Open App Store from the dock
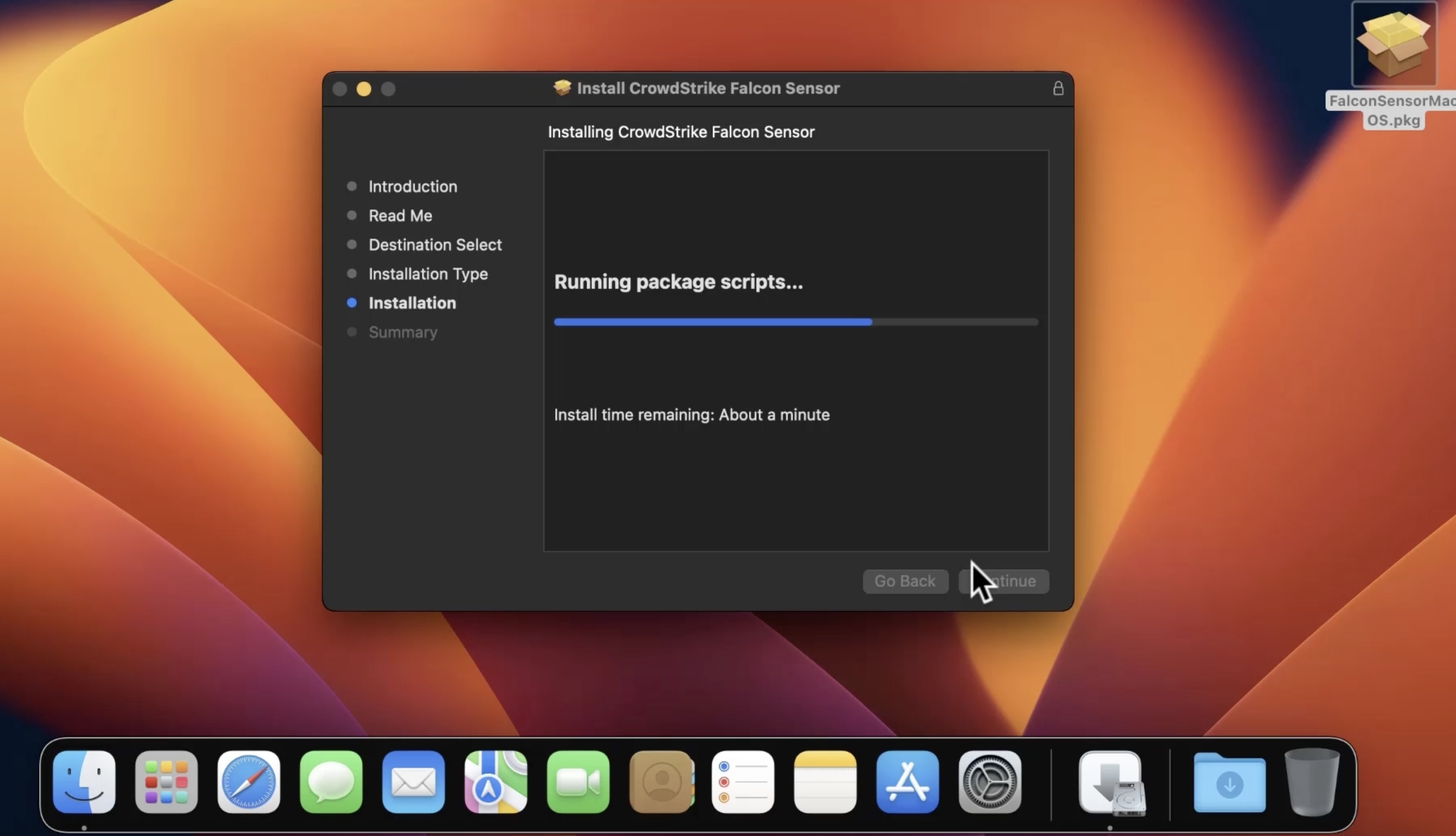 point(907,782)
